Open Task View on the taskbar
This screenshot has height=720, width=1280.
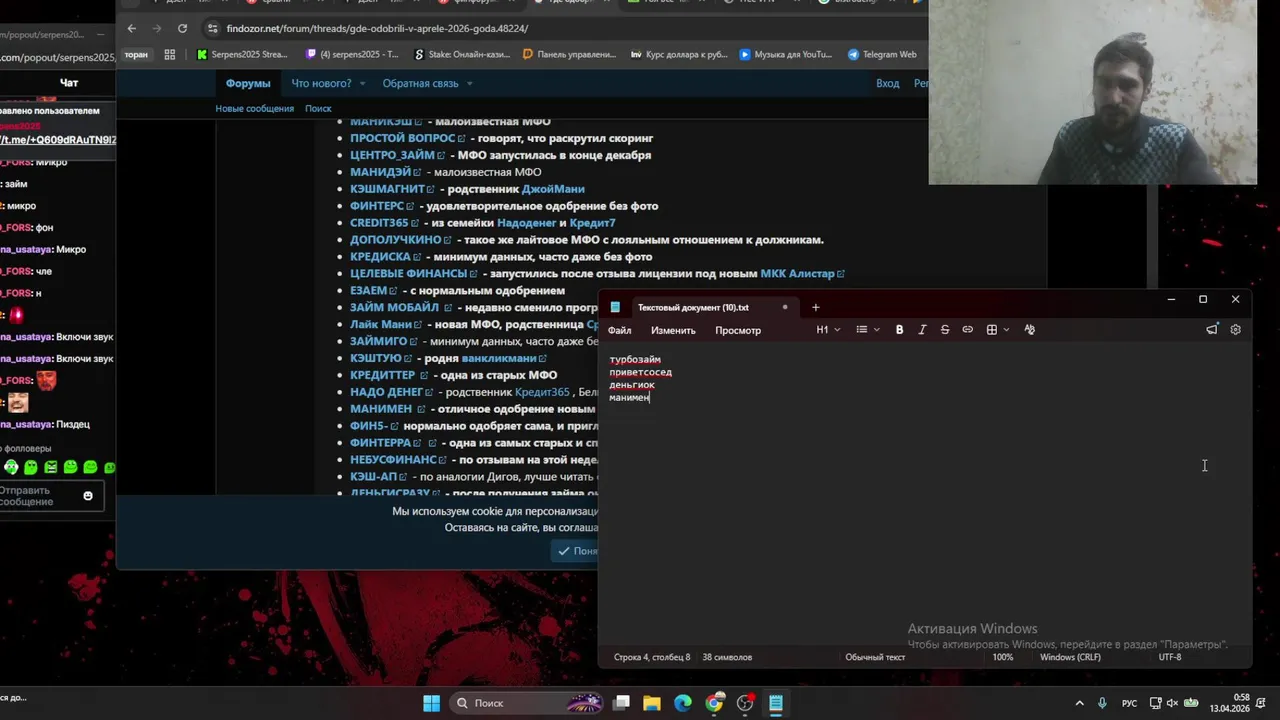pyautogui.click(x=621, y=703)
